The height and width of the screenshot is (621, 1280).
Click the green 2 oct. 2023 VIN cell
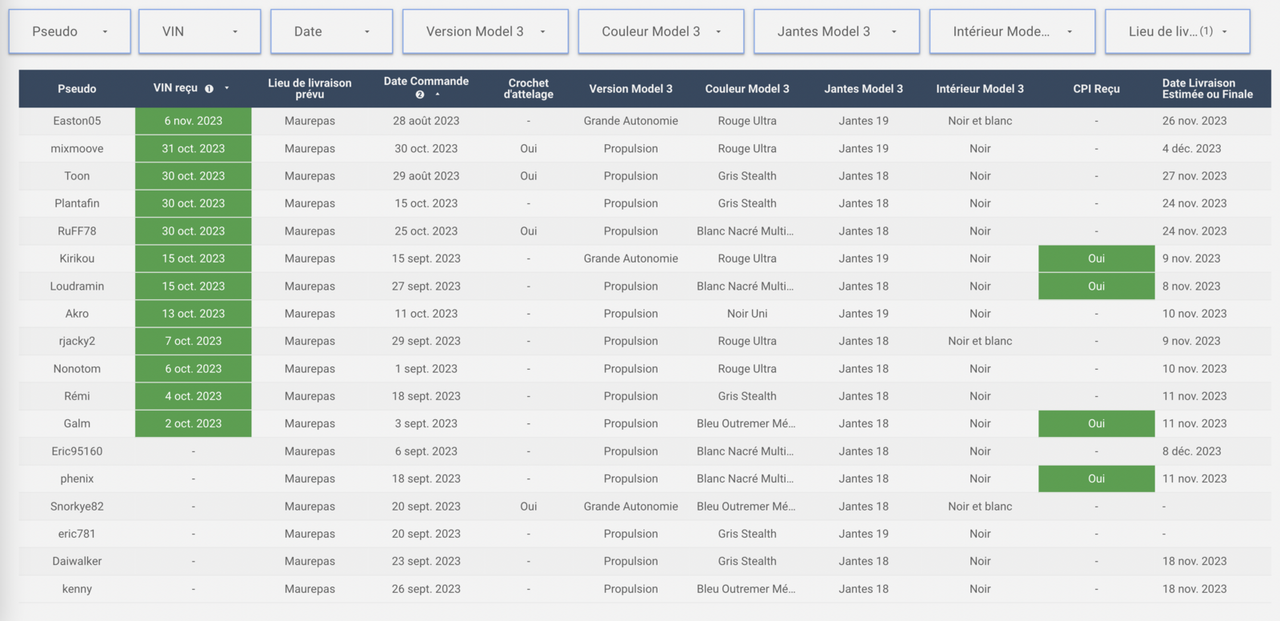coord(194,424)
